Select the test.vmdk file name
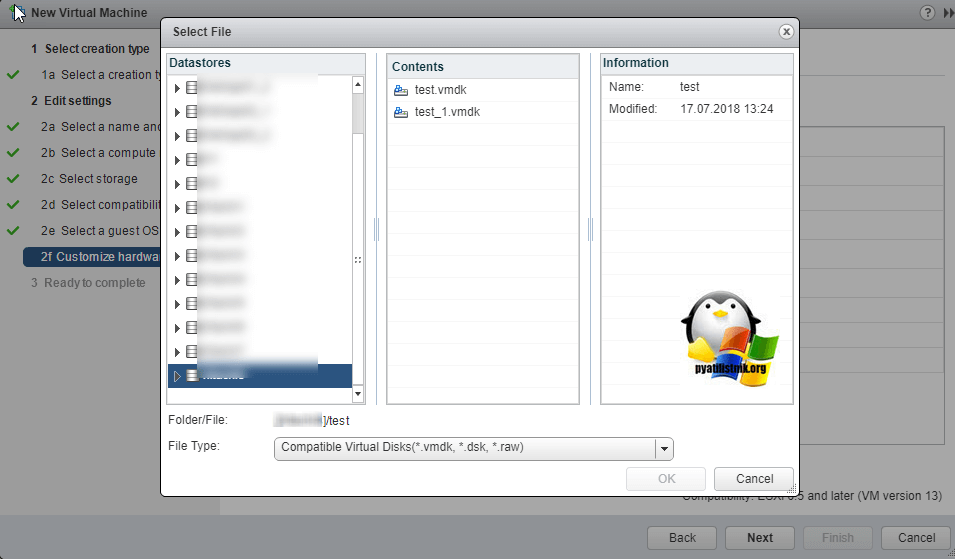Screen dimensions: 955x559 [x=439, y=90]
